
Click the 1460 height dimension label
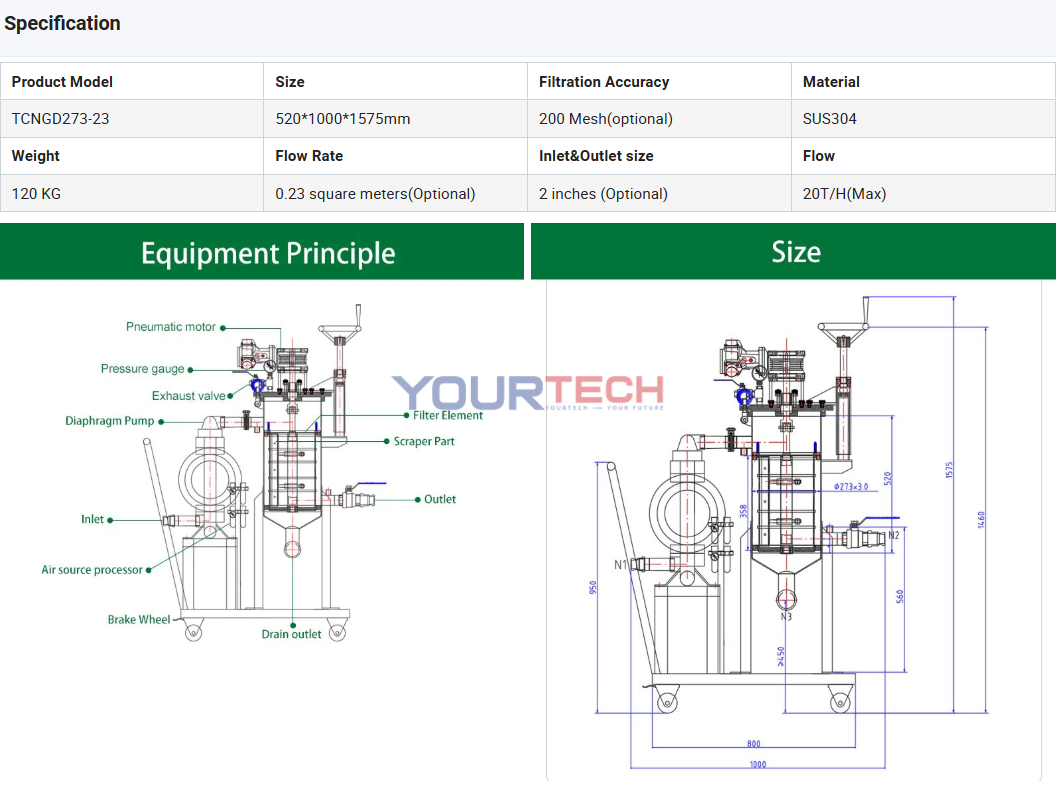(x=981, y=519)
